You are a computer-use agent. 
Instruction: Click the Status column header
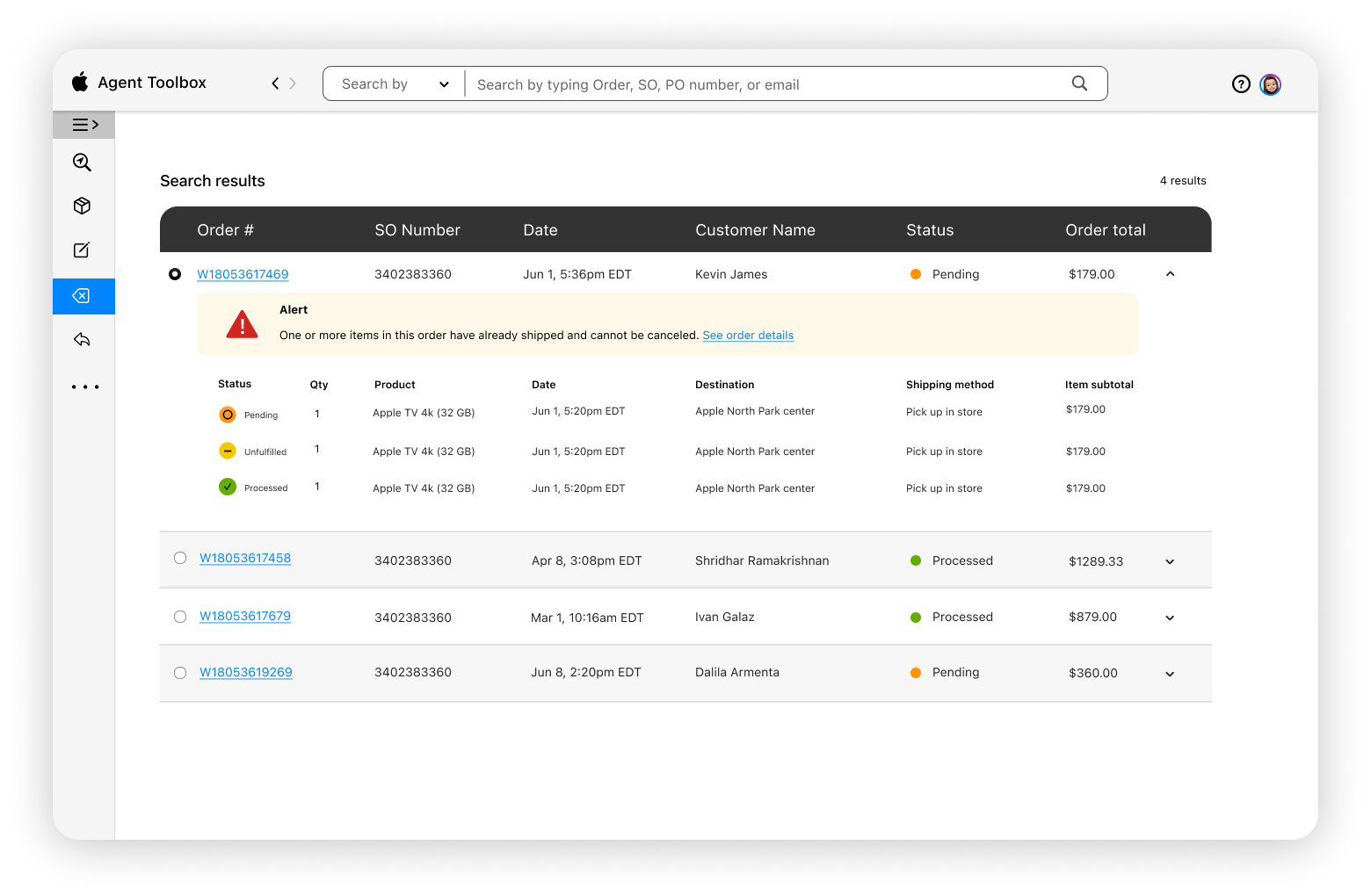coord(930,230)
